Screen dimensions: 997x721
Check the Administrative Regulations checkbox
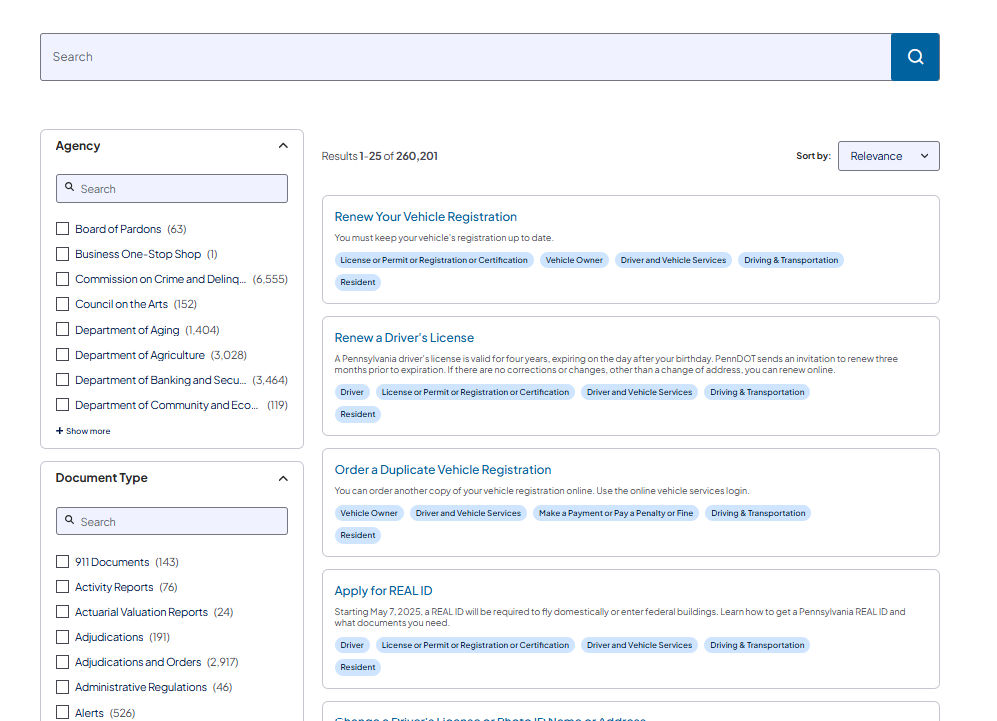click(x=62, y=687)
